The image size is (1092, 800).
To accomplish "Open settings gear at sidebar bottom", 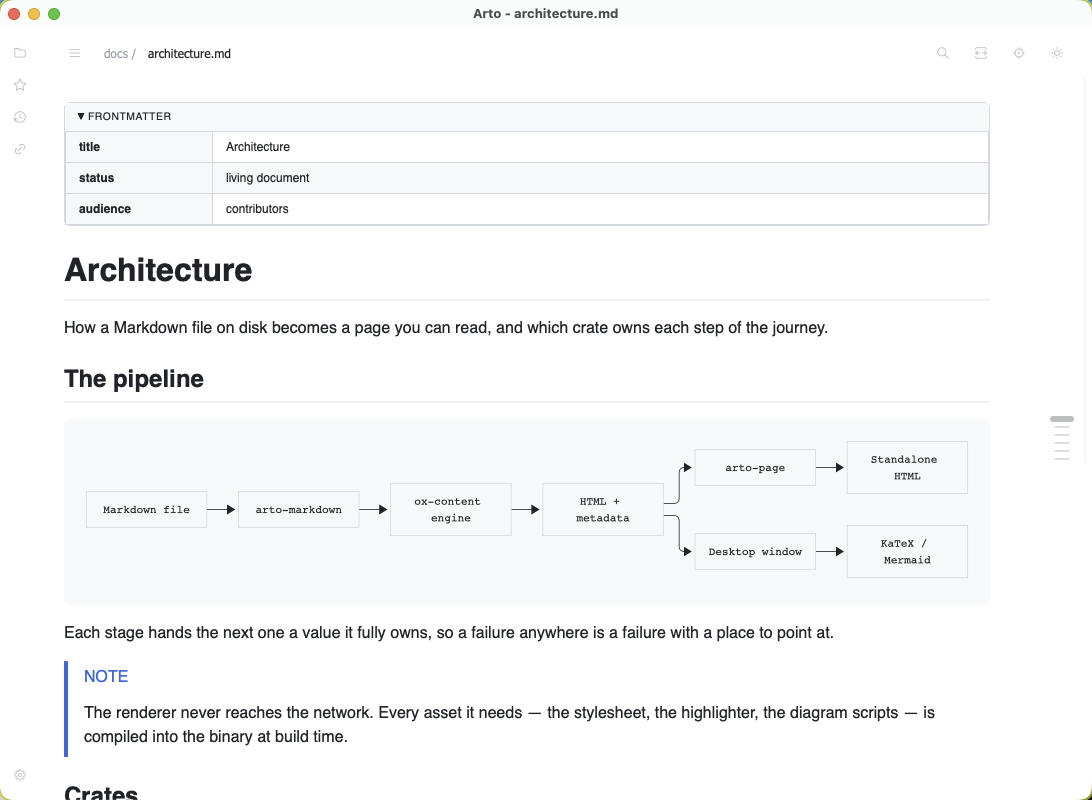I will tap(20, 775).
